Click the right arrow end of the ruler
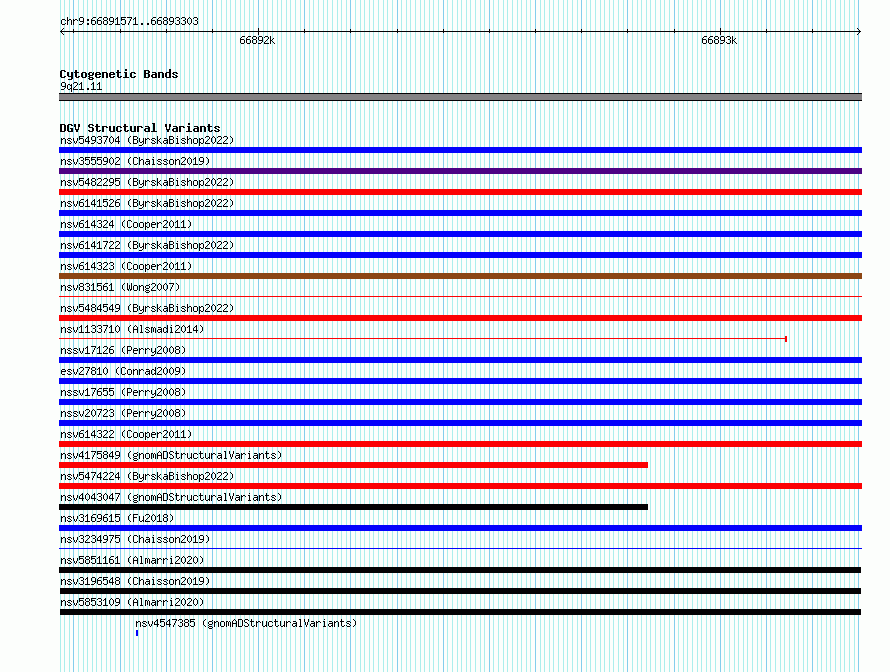 click(859, 32)
